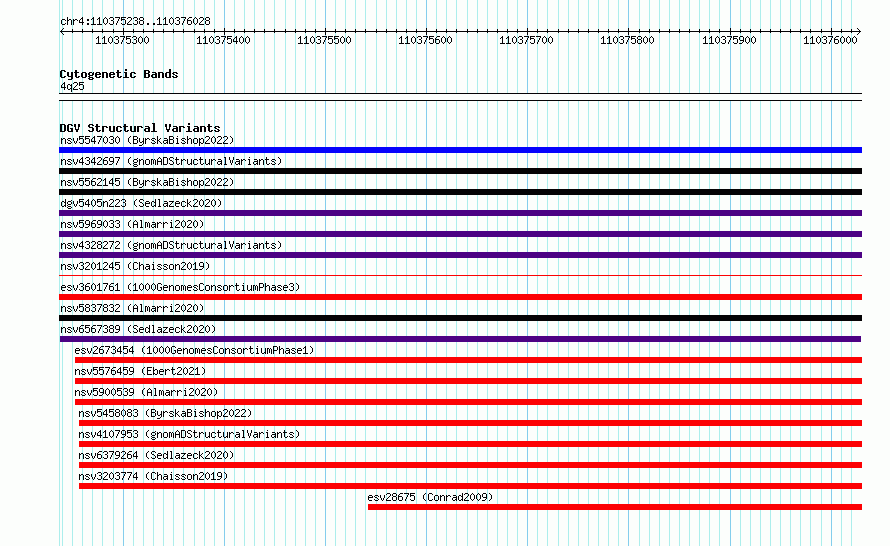This screenshot has height=546, width=890.
Task: Click the 4q25 band line
Action: [460, 97]
